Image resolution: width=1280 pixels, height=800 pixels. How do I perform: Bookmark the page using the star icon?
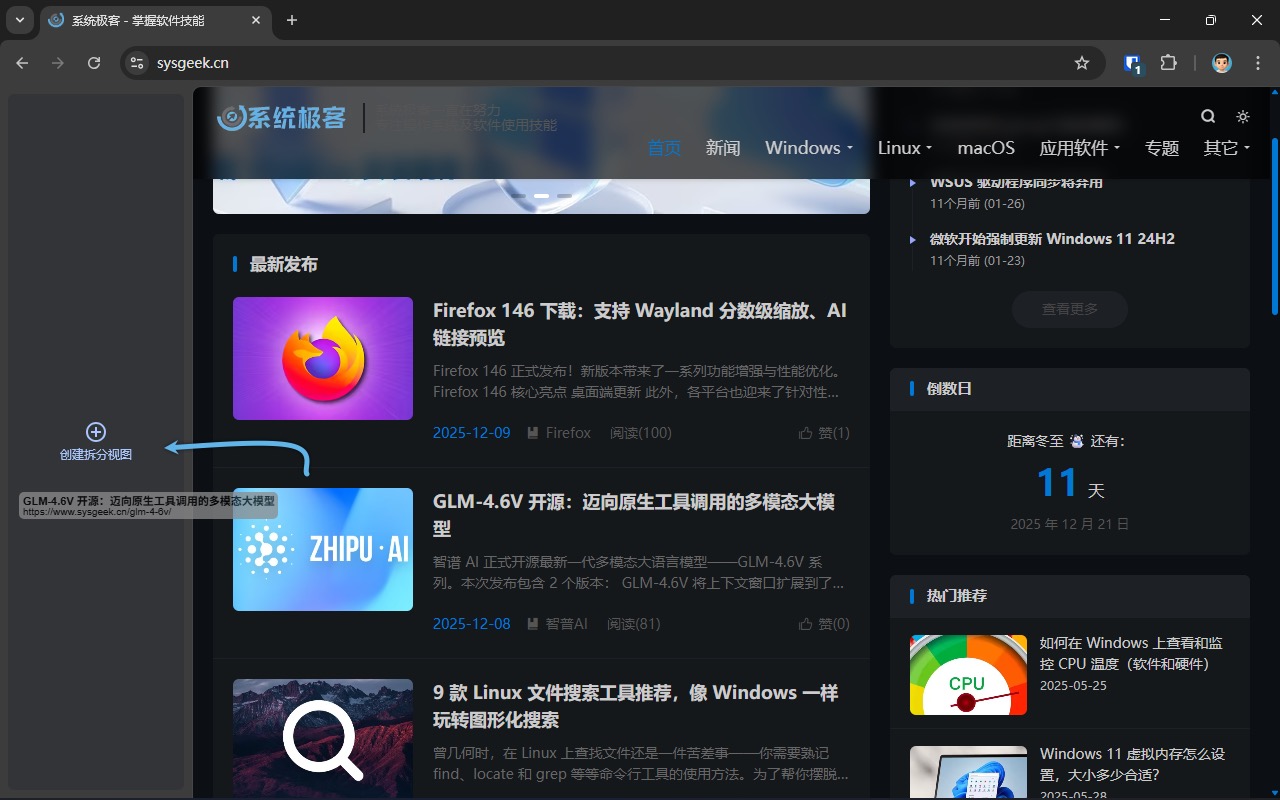(x=1082, y=62)
